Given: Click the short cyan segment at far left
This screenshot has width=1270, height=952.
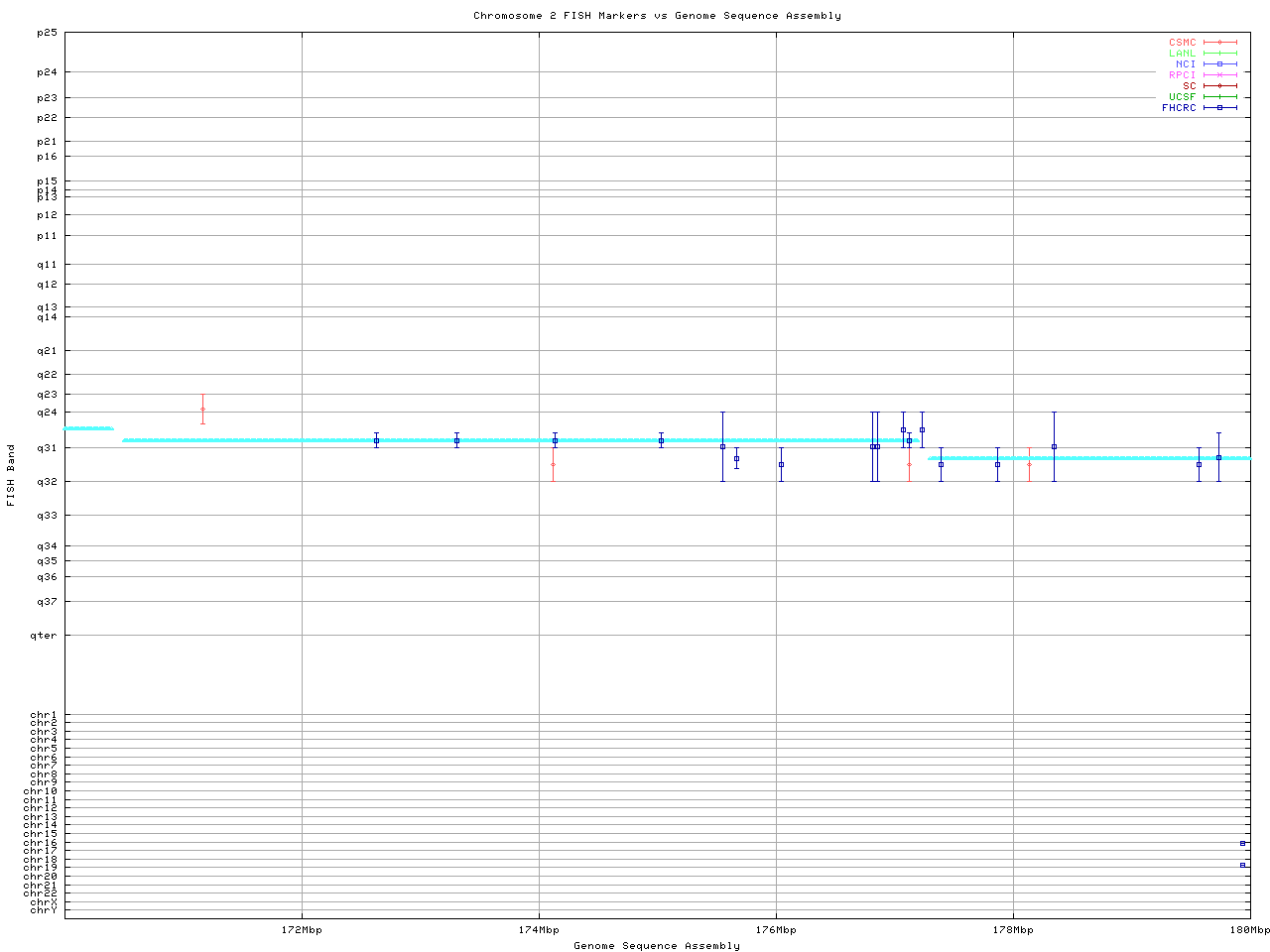Looking at the screenshot, I should pos(88,428).
